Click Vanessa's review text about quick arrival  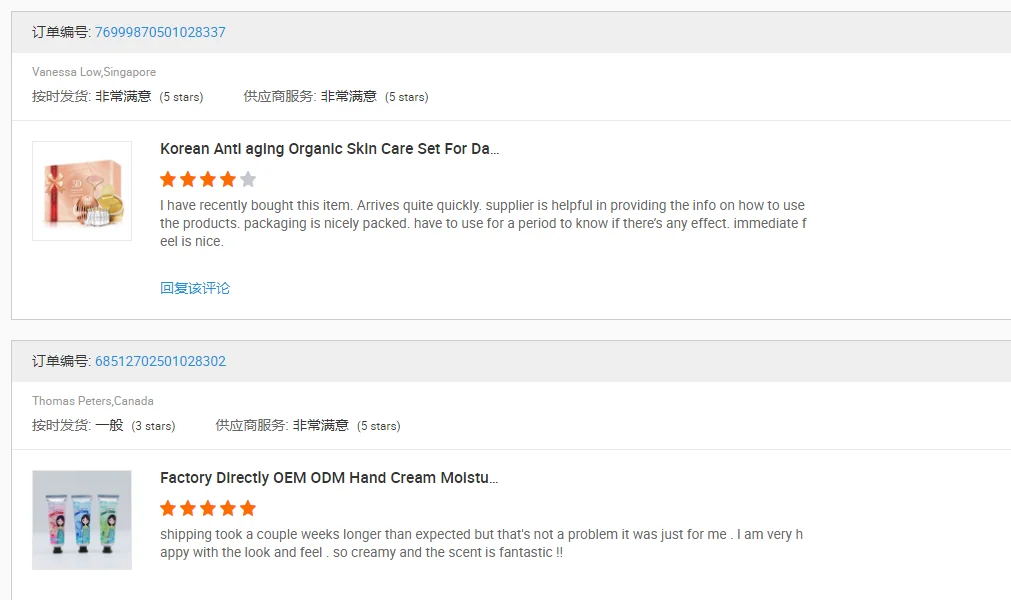[x=483, y=223]
